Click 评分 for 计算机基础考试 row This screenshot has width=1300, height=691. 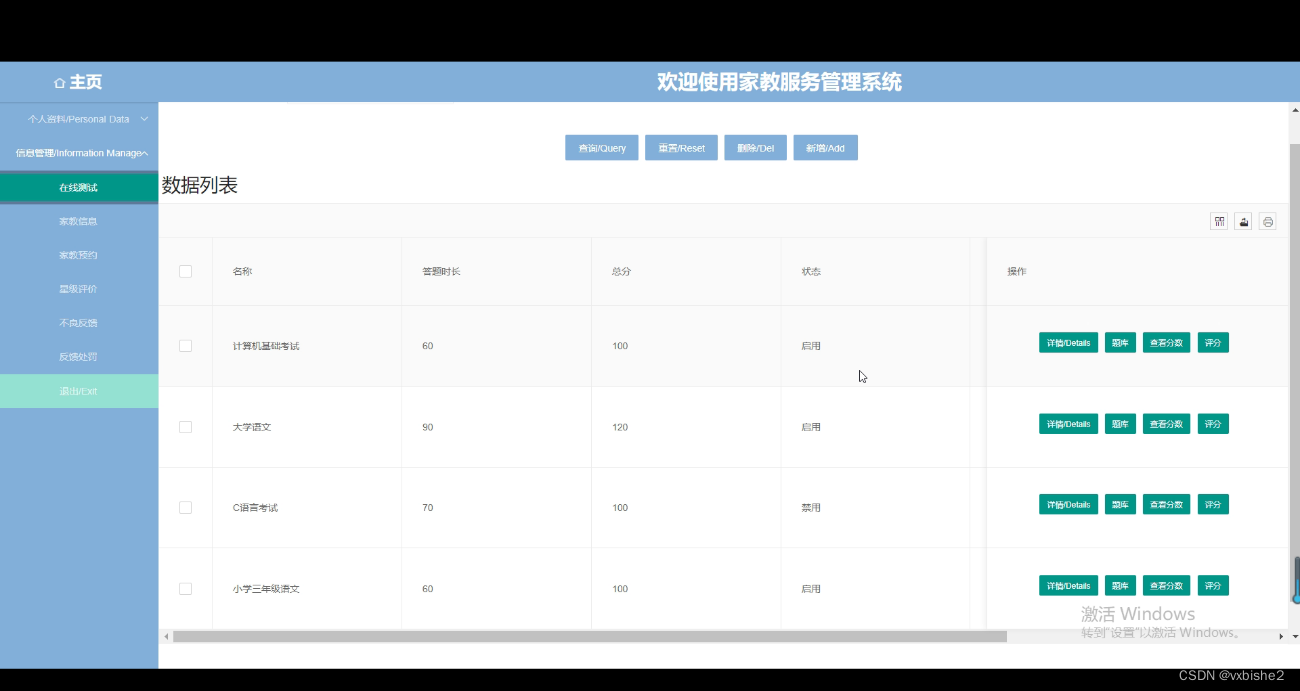tap(1213, 343)
